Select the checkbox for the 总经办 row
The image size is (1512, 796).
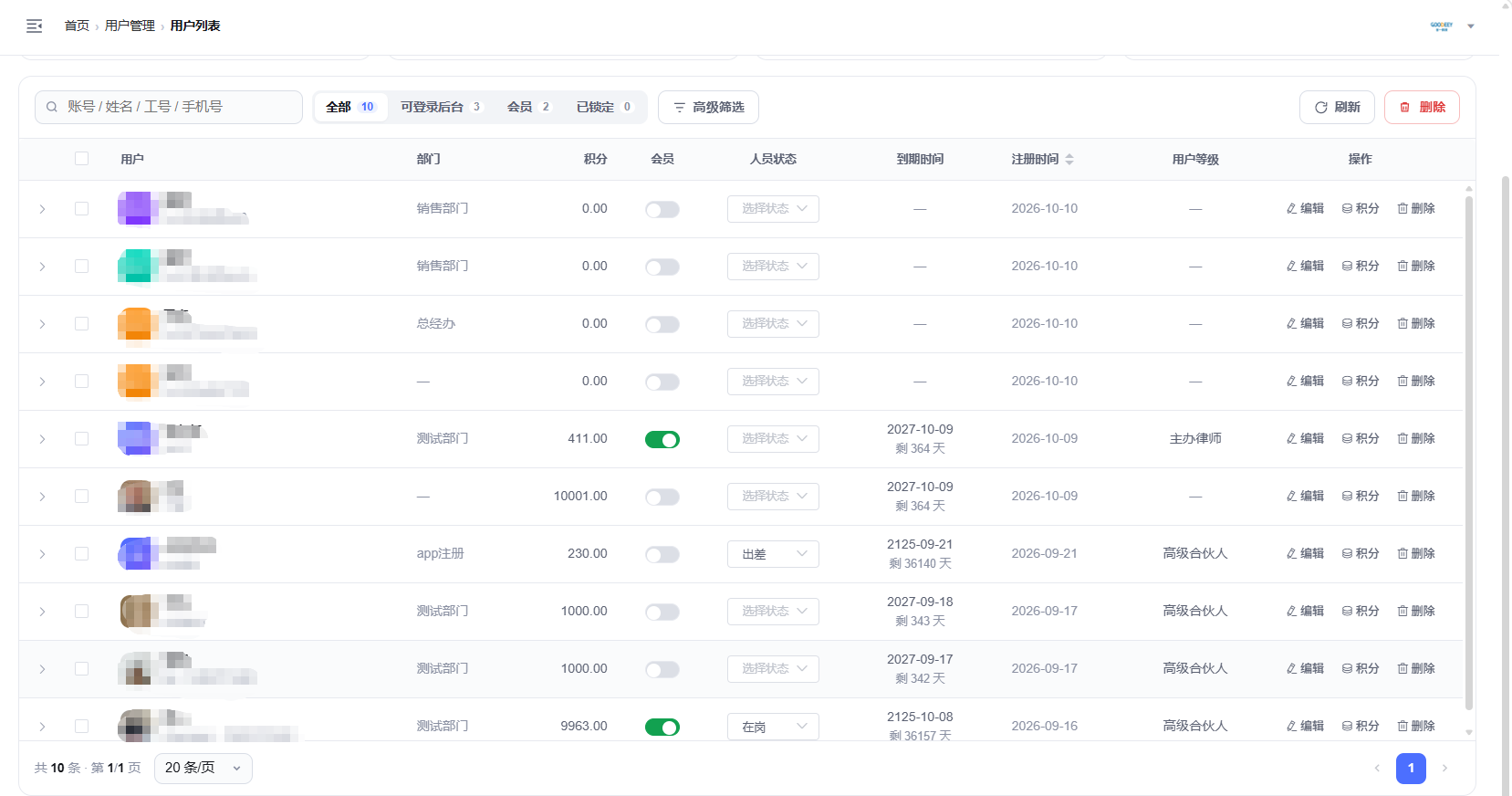pos(82,323)
